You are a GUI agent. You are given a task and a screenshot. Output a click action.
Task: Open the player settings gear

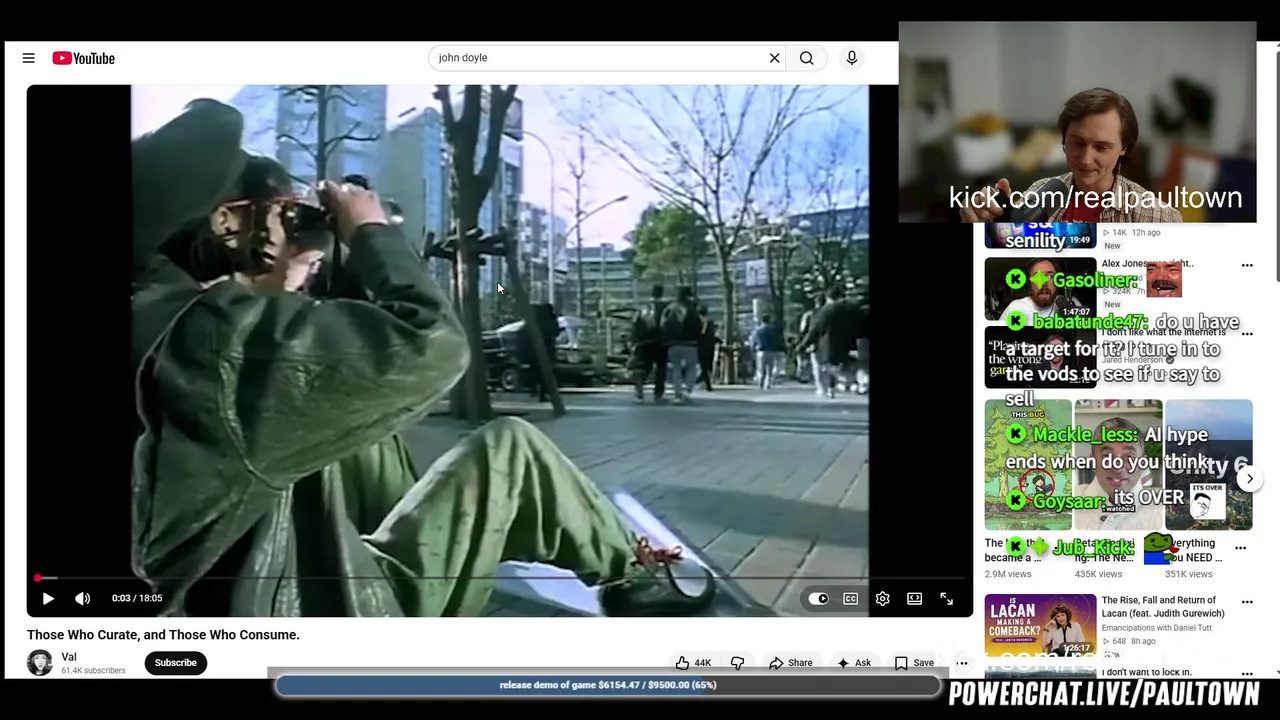pyautogui.click(x=883, y=598)
